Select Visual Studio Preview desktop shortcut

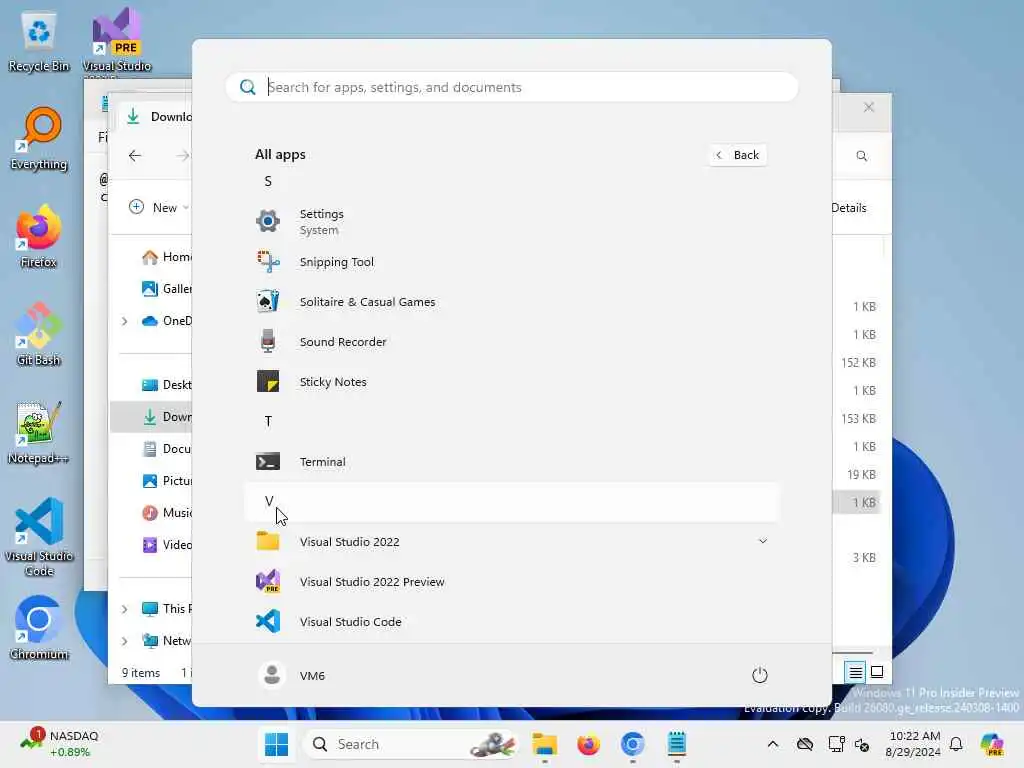[117, 42]
